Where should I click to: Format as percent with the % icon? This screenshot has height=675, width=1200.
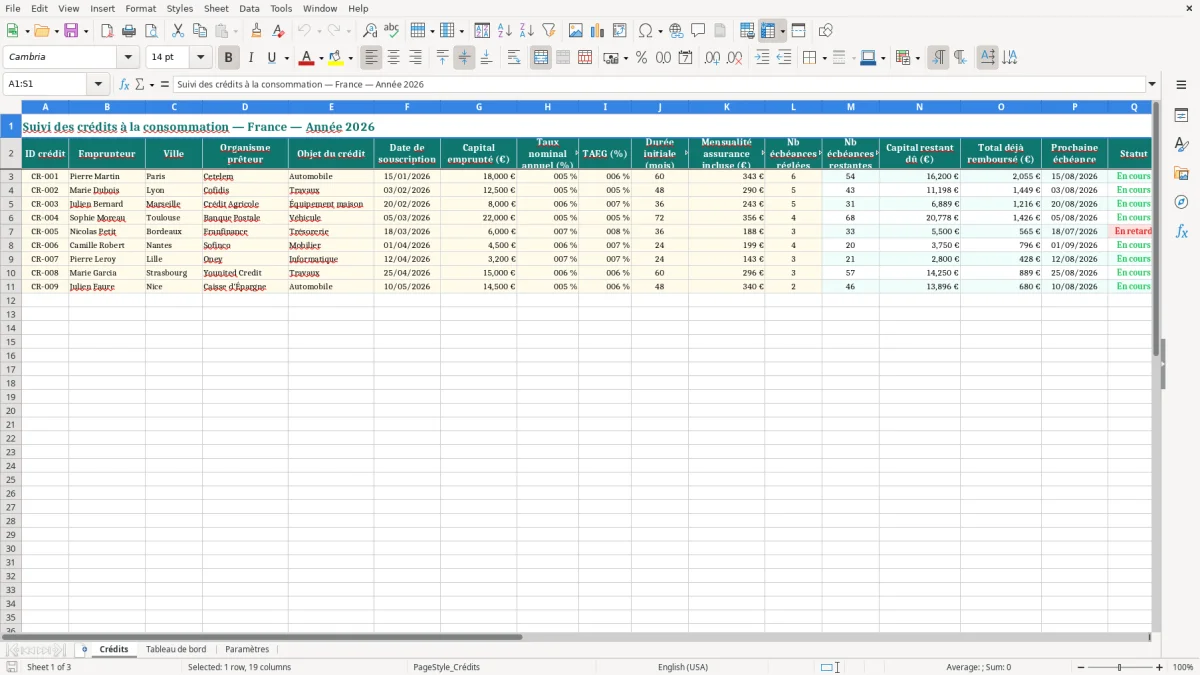[641, 58]
